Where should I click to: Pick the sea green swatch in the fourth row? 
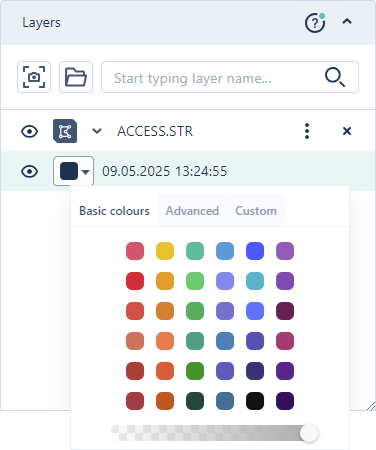(195, 341)
